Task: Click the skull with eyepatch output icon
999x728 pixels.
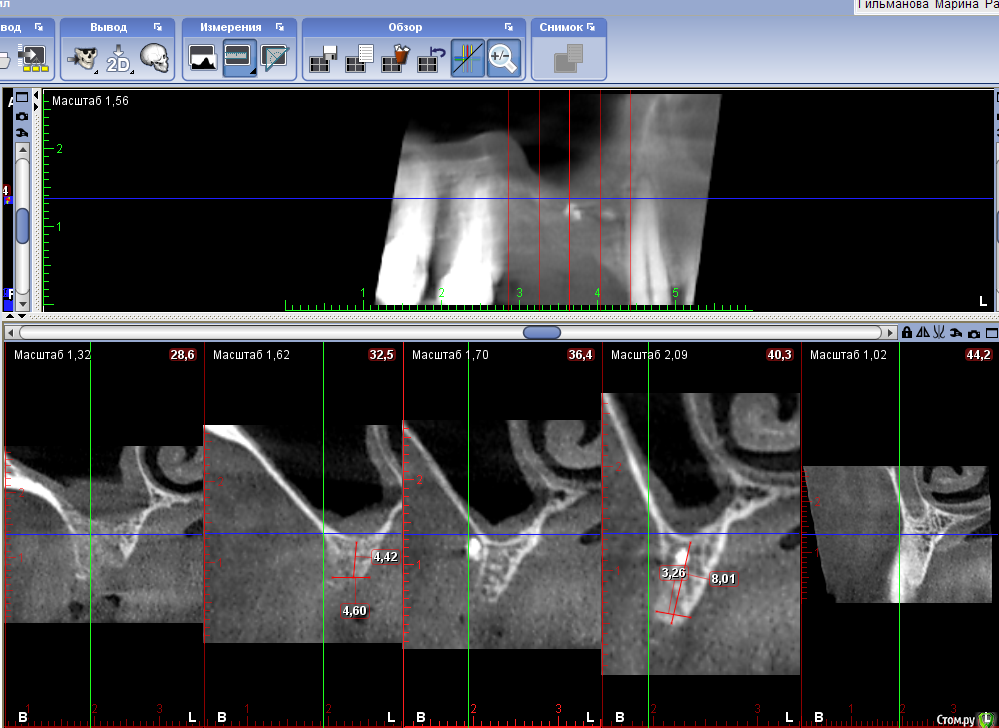Action: (x=82, y=60)
